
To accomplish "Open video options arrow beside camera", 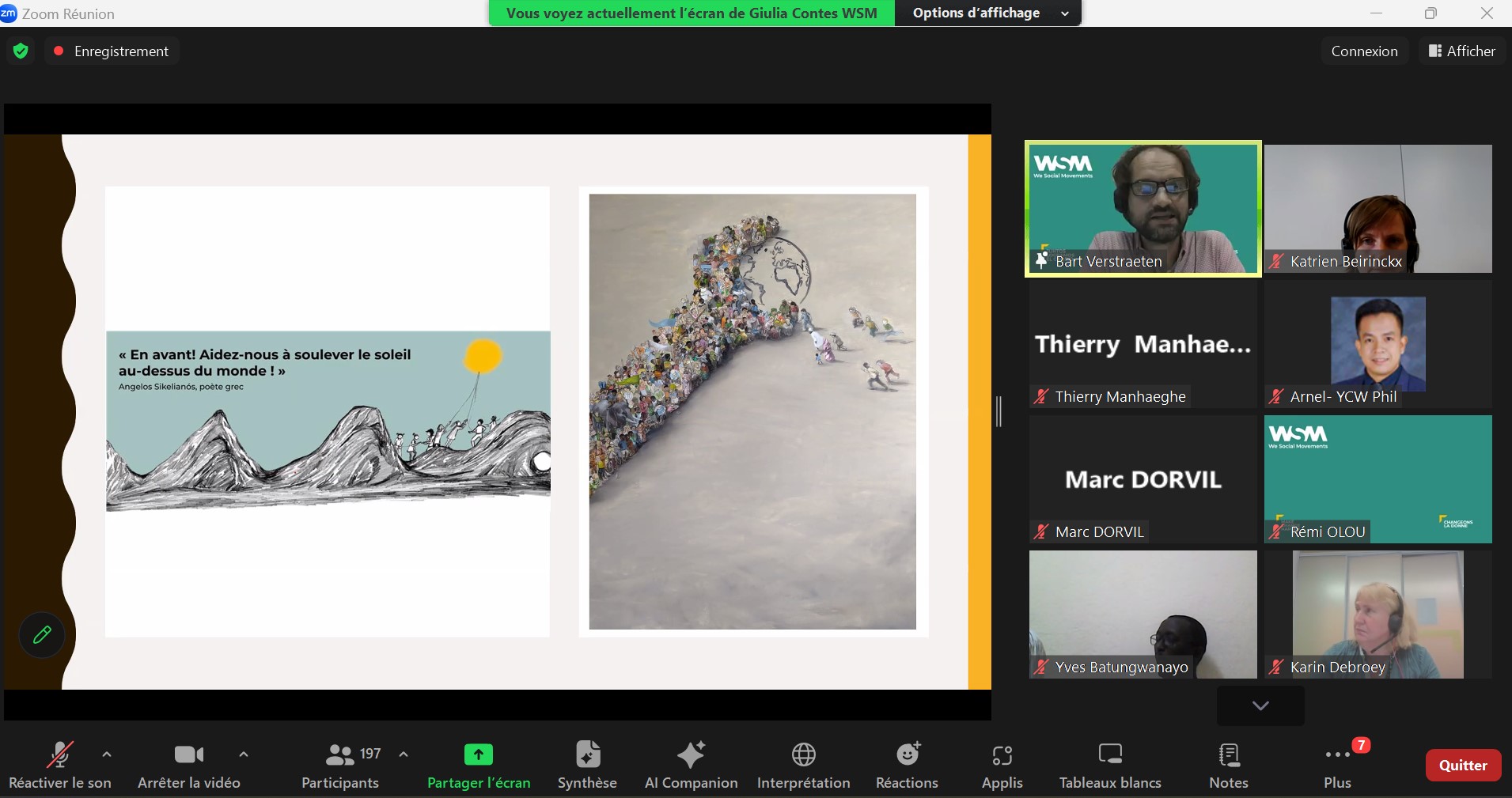I will pyautogui.click(x=244, y=755).
